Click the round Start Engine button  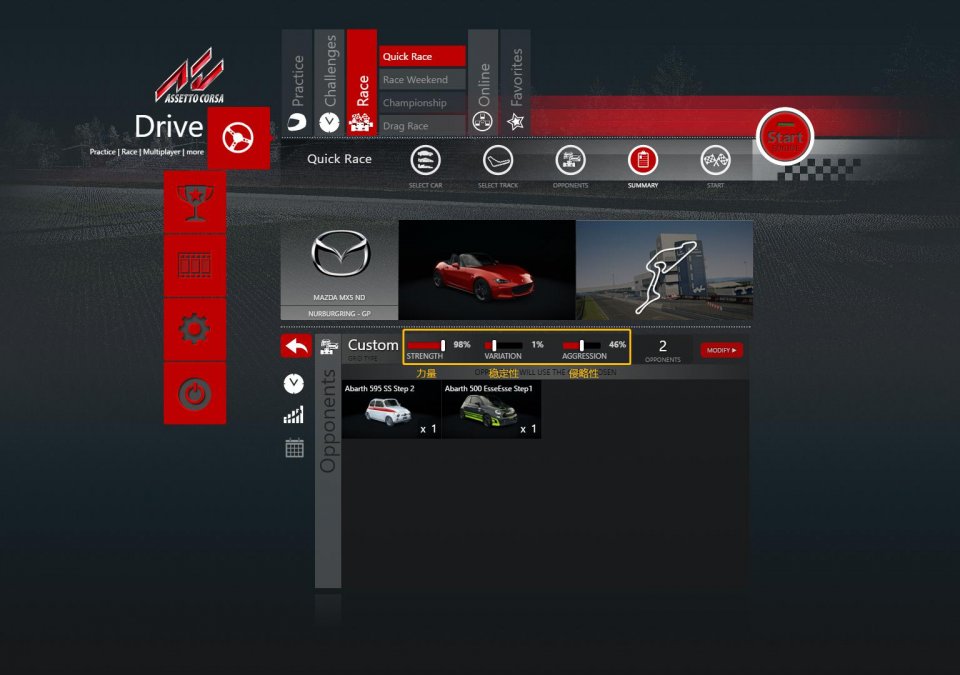[785, 137]
